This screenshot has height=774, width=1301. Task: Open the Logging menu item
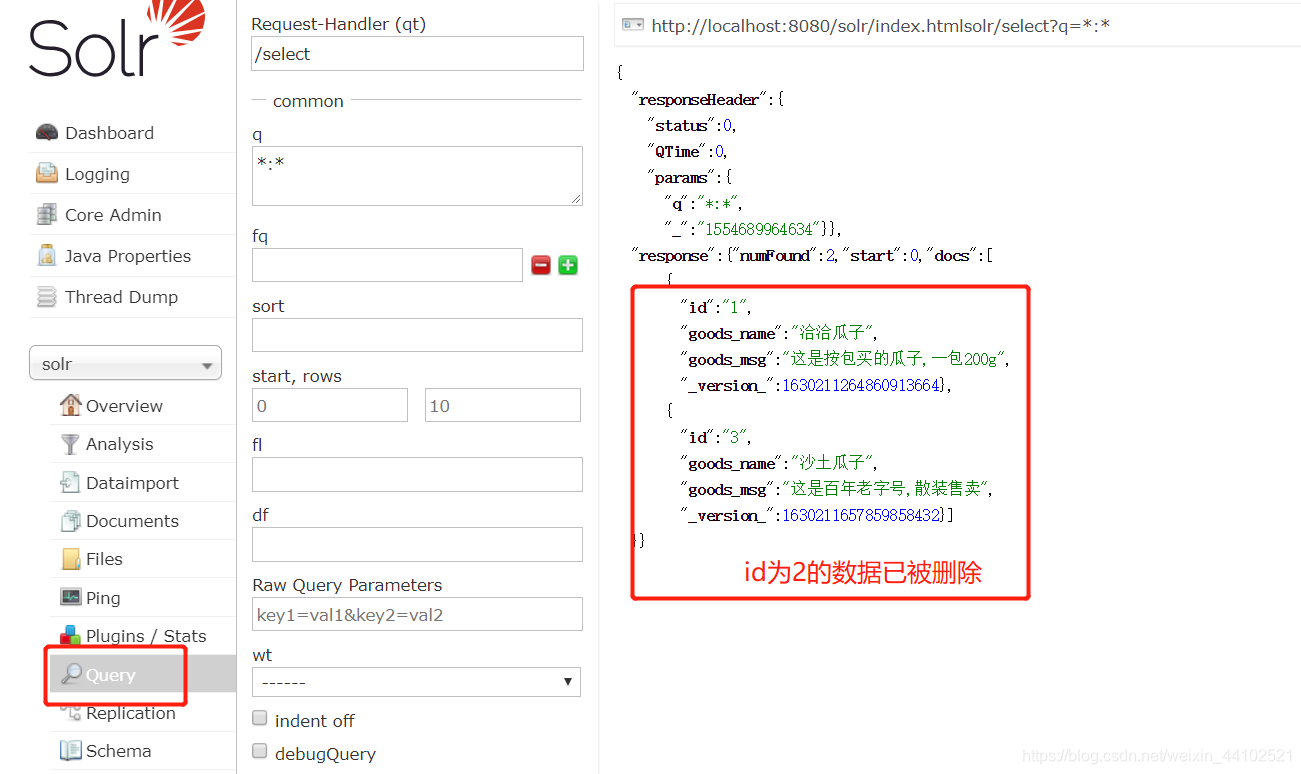97,174
